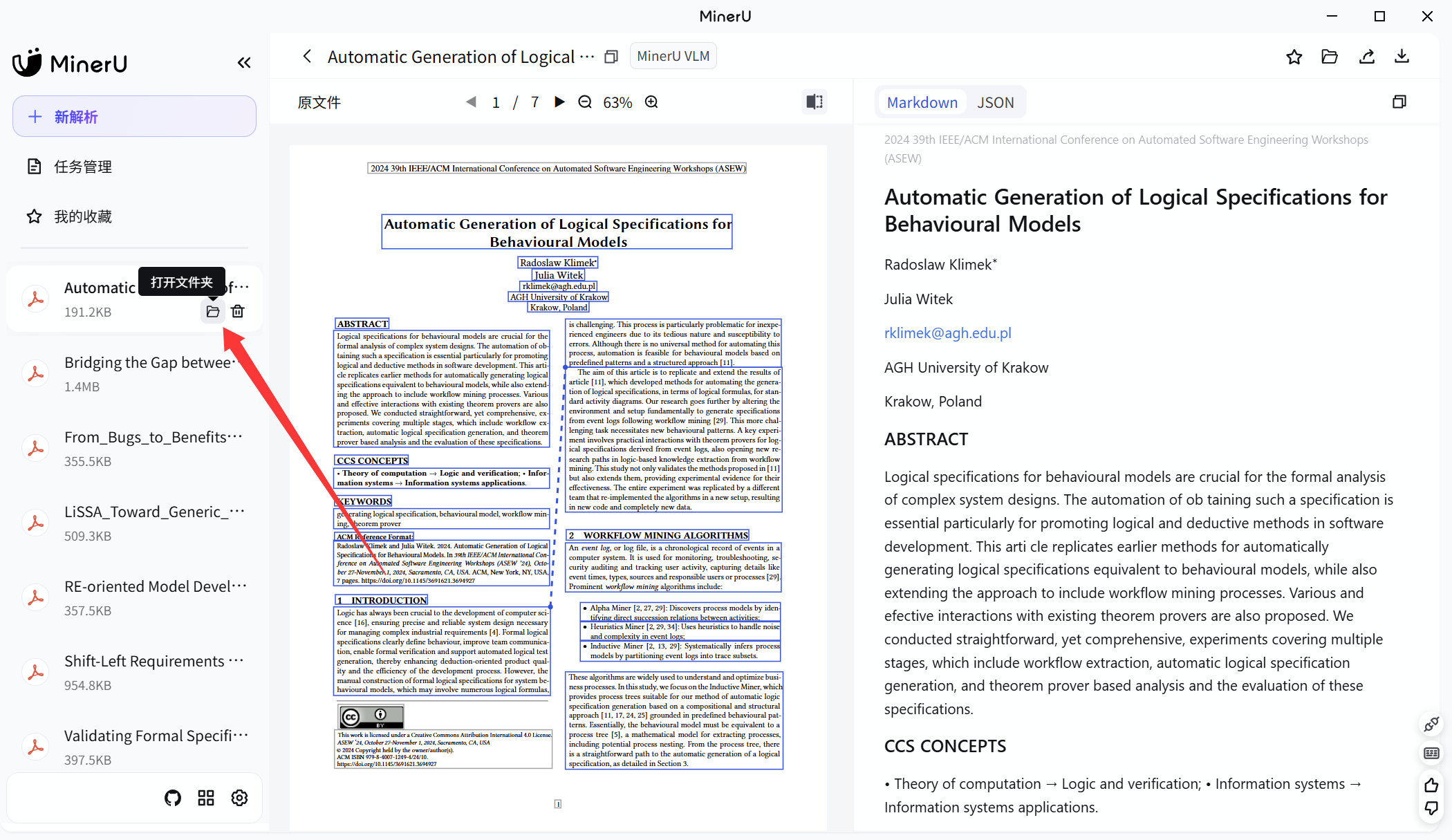This screenshot has height=840, width=1452.
Task: Select the RE-oriented Model Devel file
Action: pyautogui.click(x=134, y=597)
